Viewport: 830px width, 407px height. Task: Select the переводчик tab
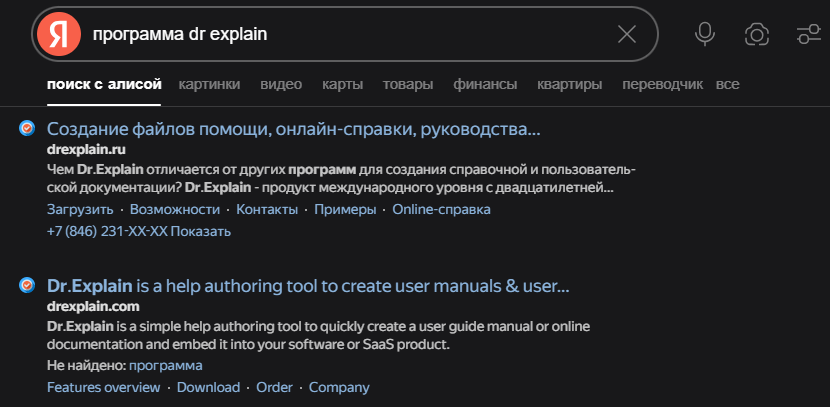pos(662,84)
